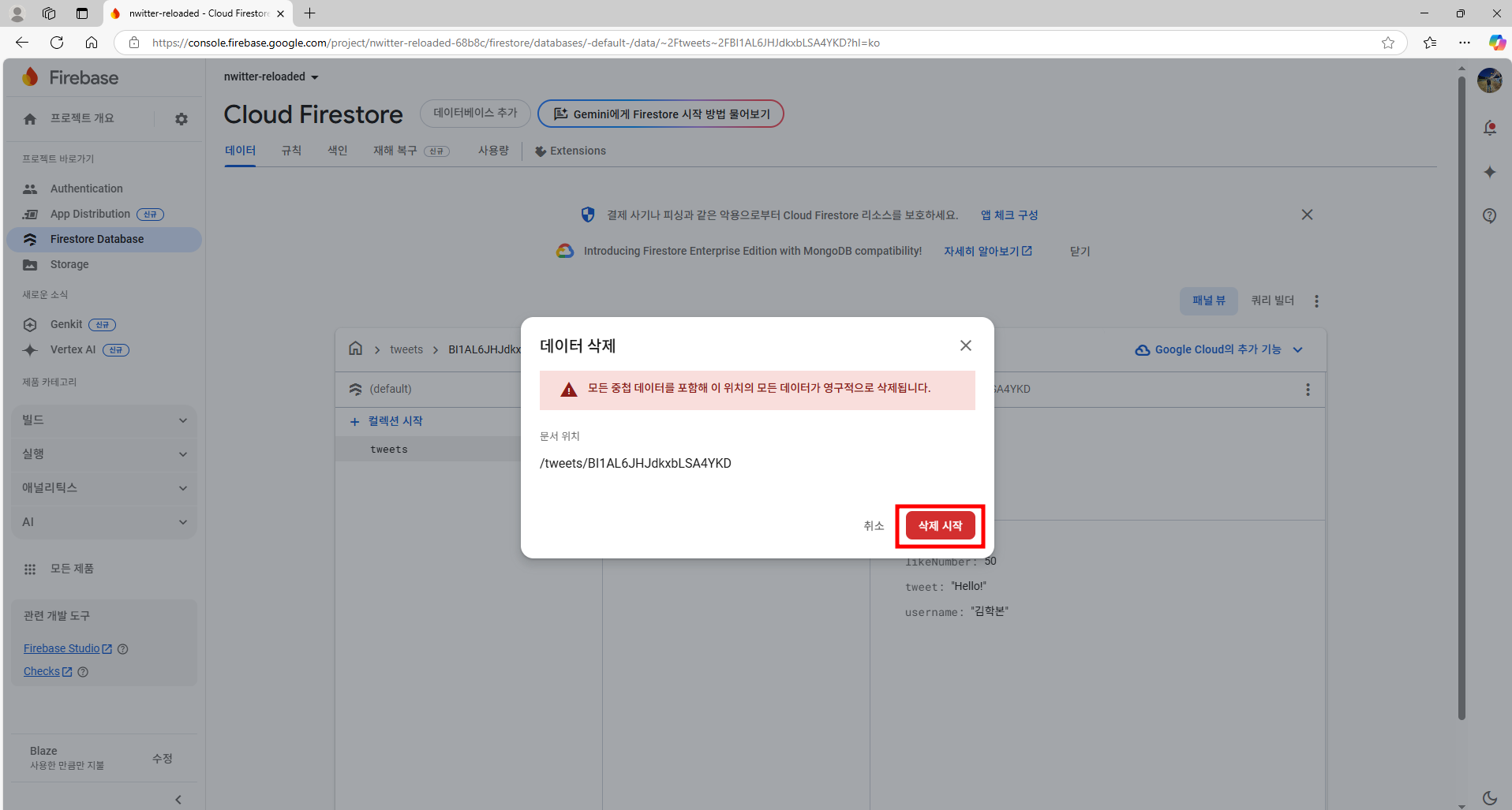
Task: Select tweets collection row
Action: [429, 450]
